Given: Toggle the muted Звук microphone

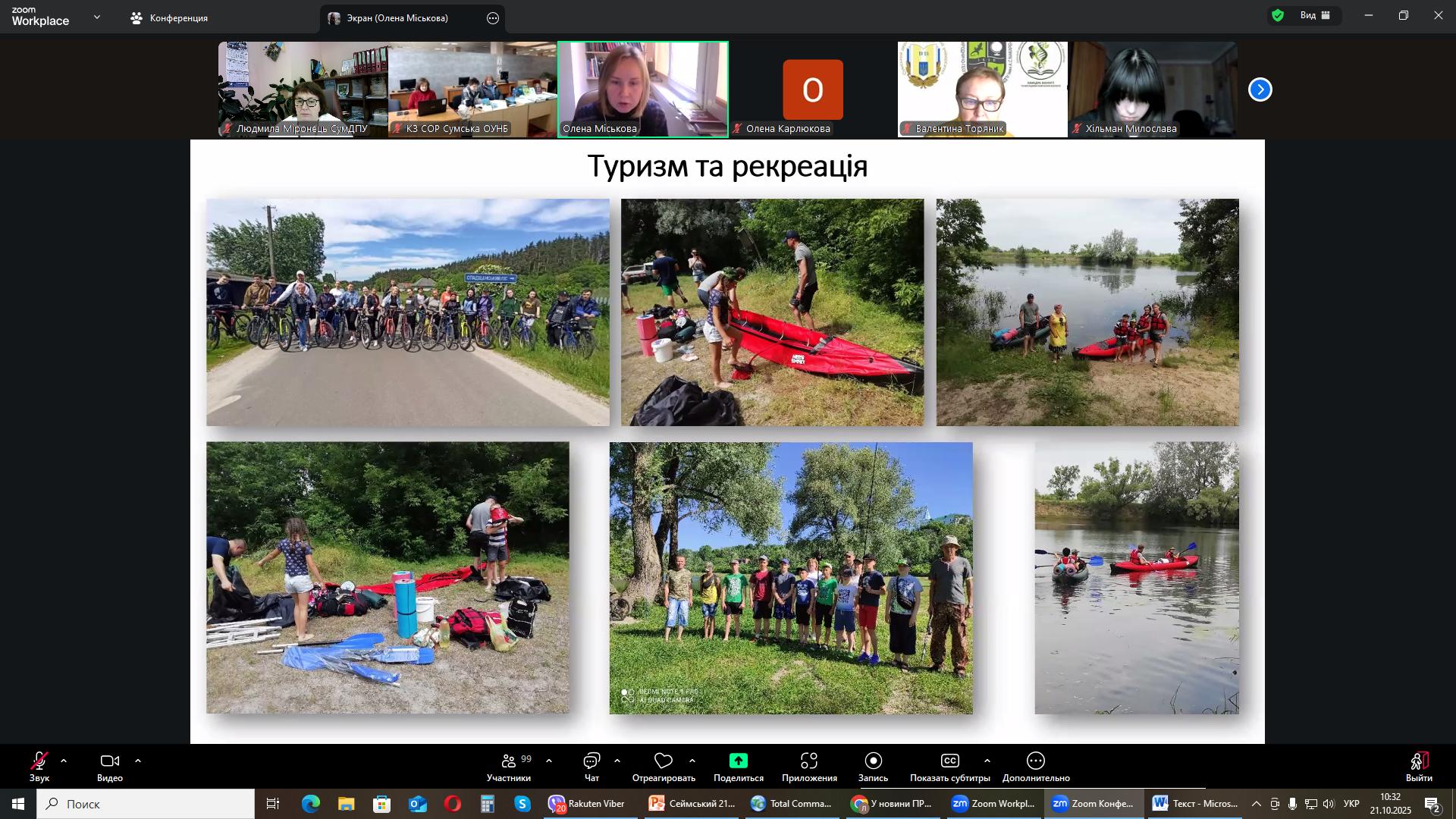Looking at the screenshot, I should pos(39,761).
